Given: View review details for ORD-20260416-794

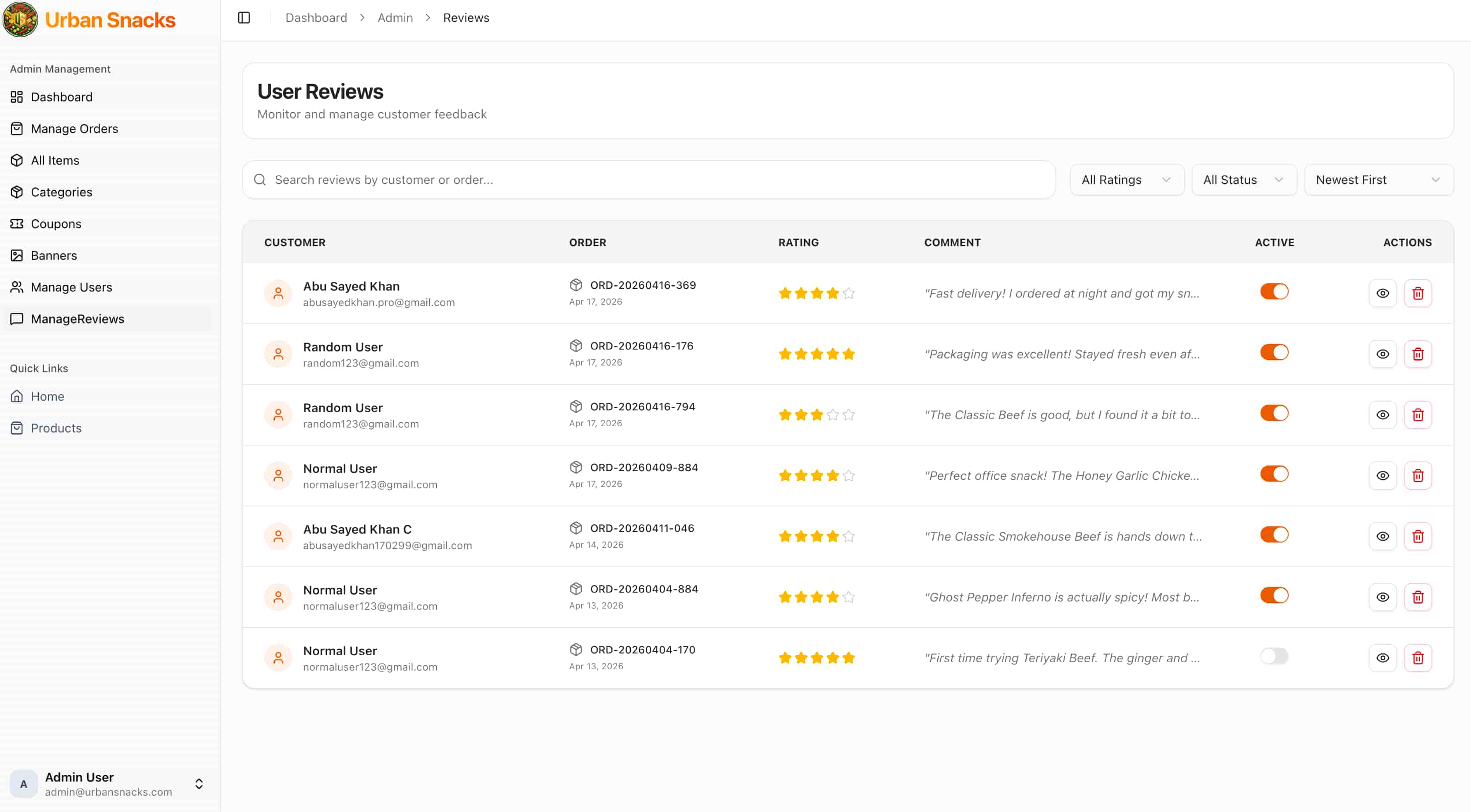Looking at the screenshot, I should click(1382, 415).
